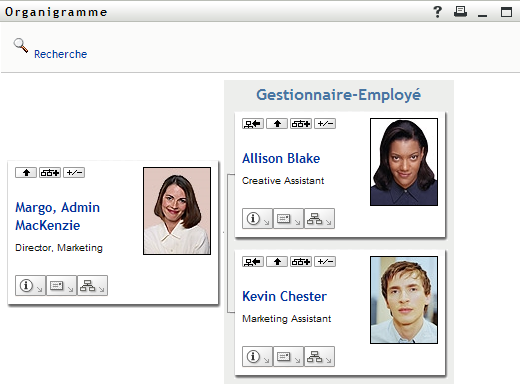Image resolution: width=520 pixels, height=384 pixels.
Task: Open identity info menu on Margo's card
Action: pyautogui.click(x=30, y=286)
